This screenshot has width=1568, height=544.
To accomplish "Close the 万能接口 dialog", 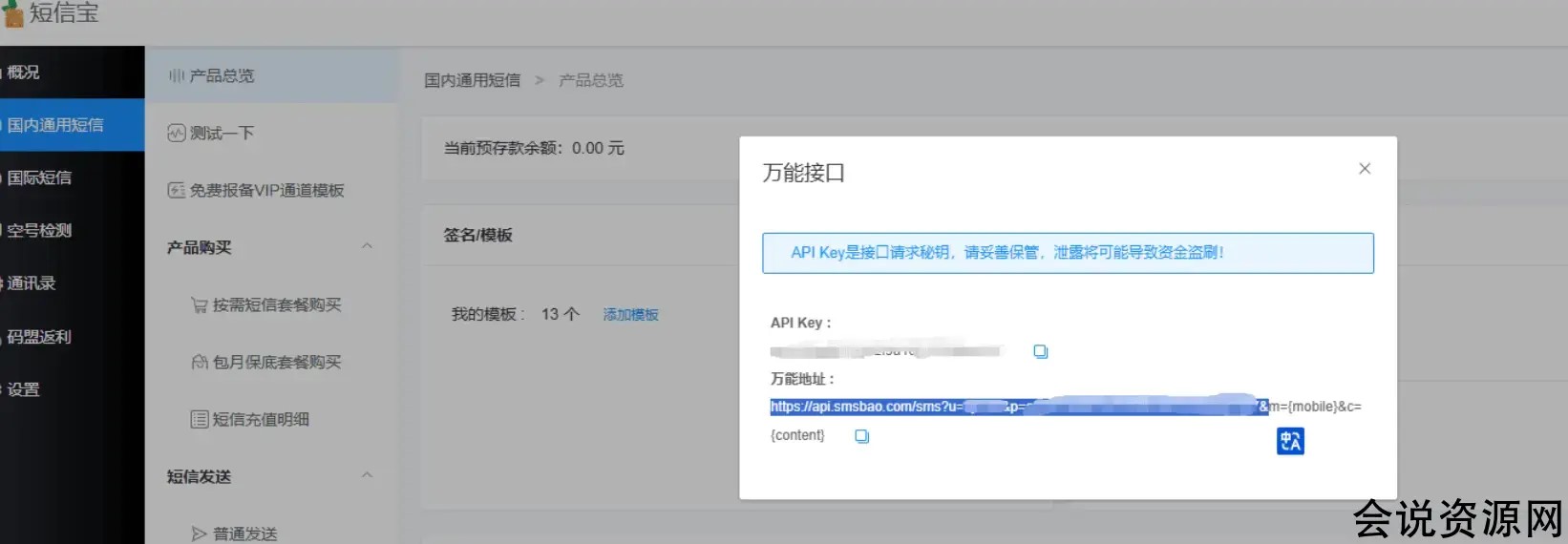I will 1365,169.
